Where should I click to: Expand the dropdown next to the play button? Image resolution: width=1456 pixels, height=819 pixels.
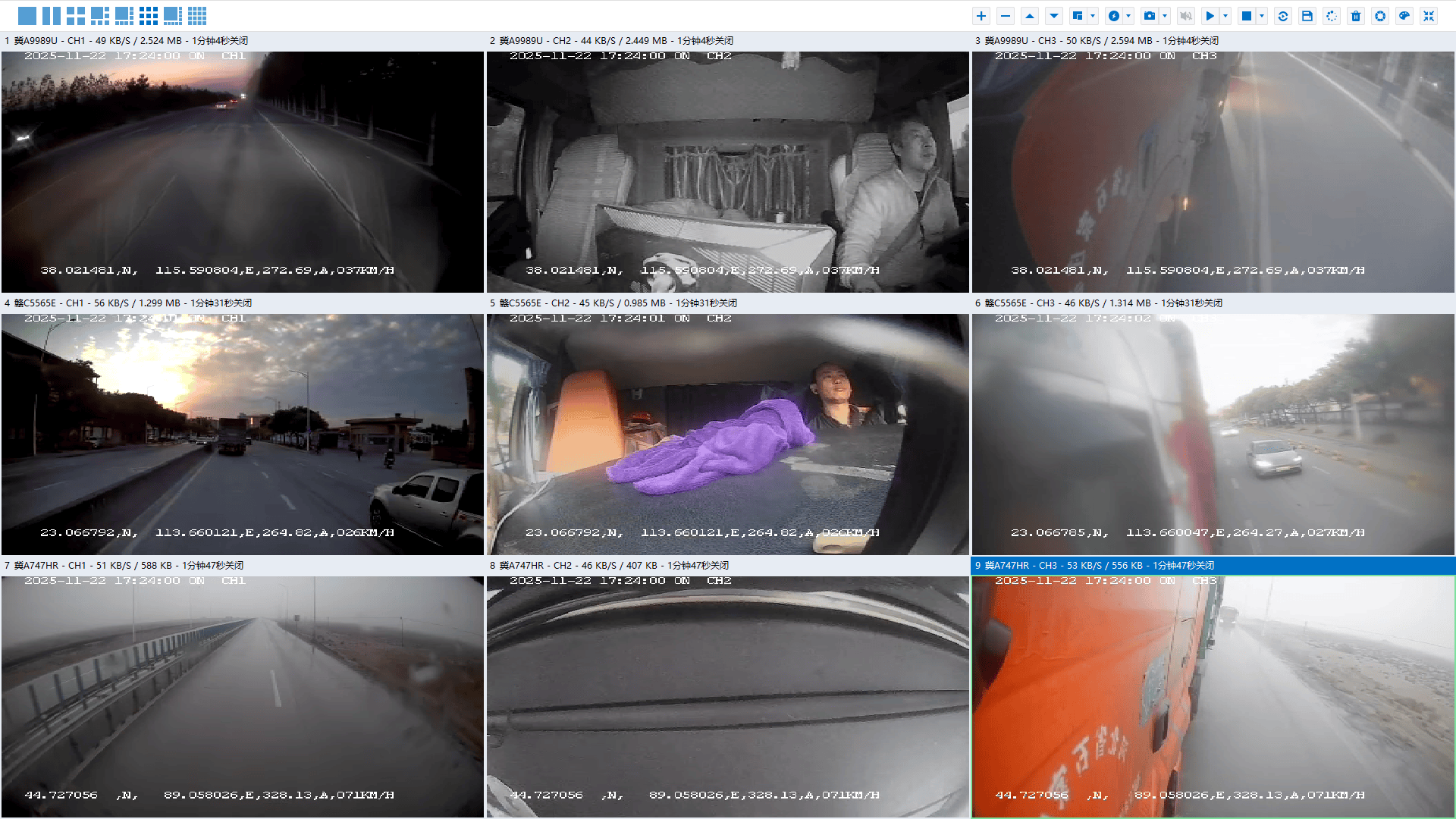pos(1225,16)
